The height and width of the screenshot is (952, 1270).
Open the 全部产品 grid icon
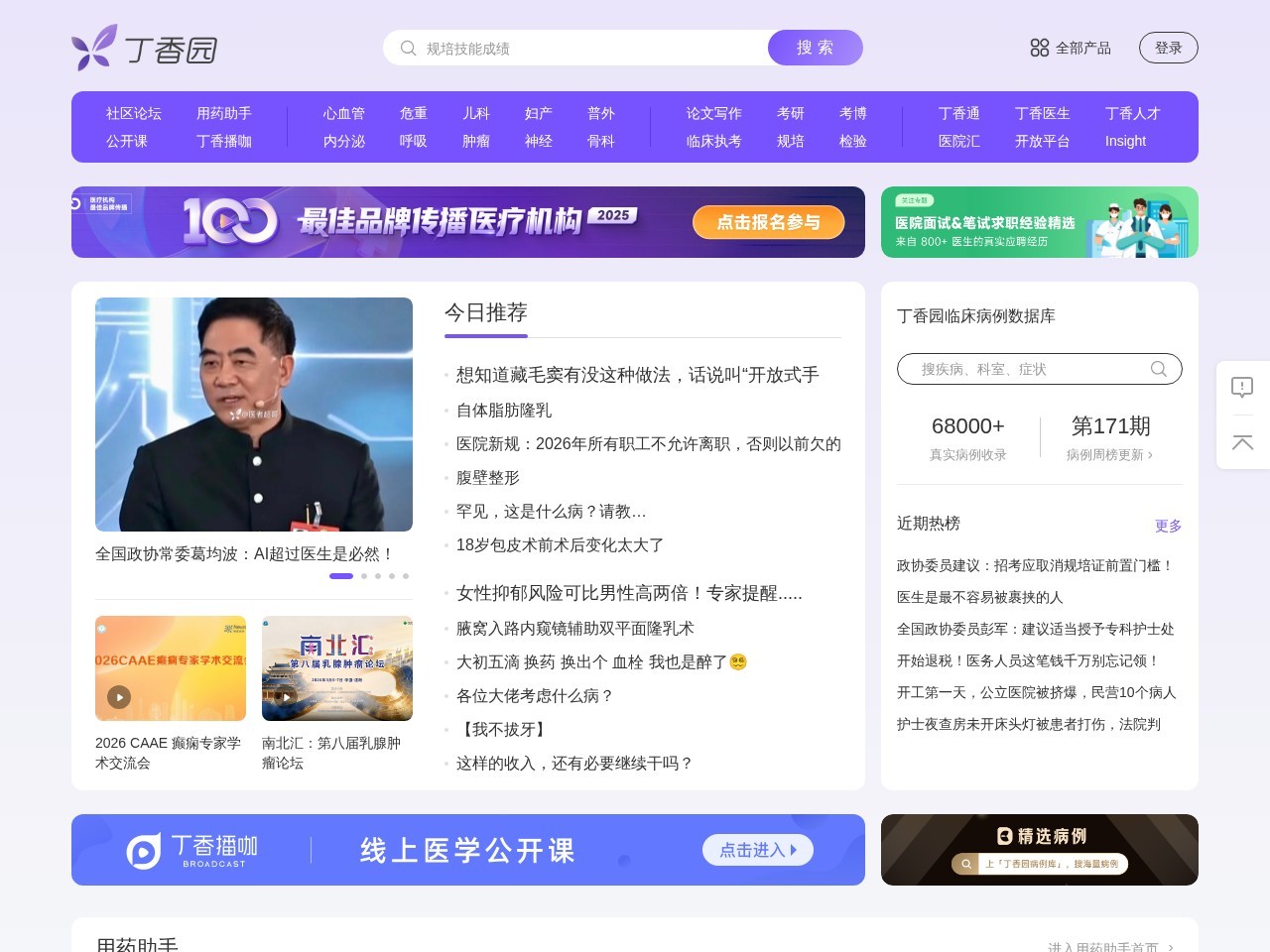click(x=1039, y=47)
